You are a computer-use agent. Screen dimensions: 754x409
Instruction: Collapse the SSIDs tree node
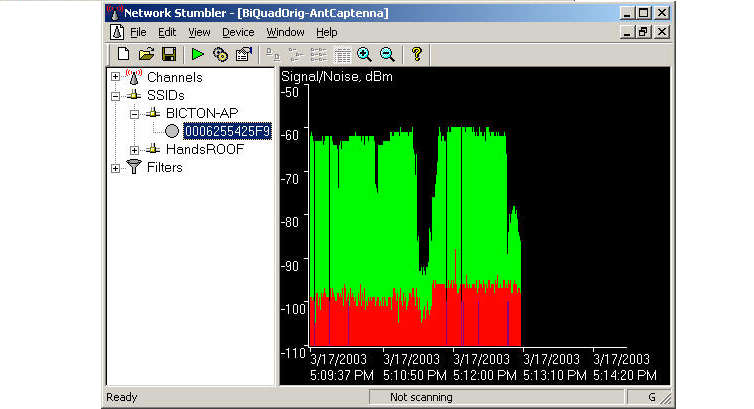115,96
